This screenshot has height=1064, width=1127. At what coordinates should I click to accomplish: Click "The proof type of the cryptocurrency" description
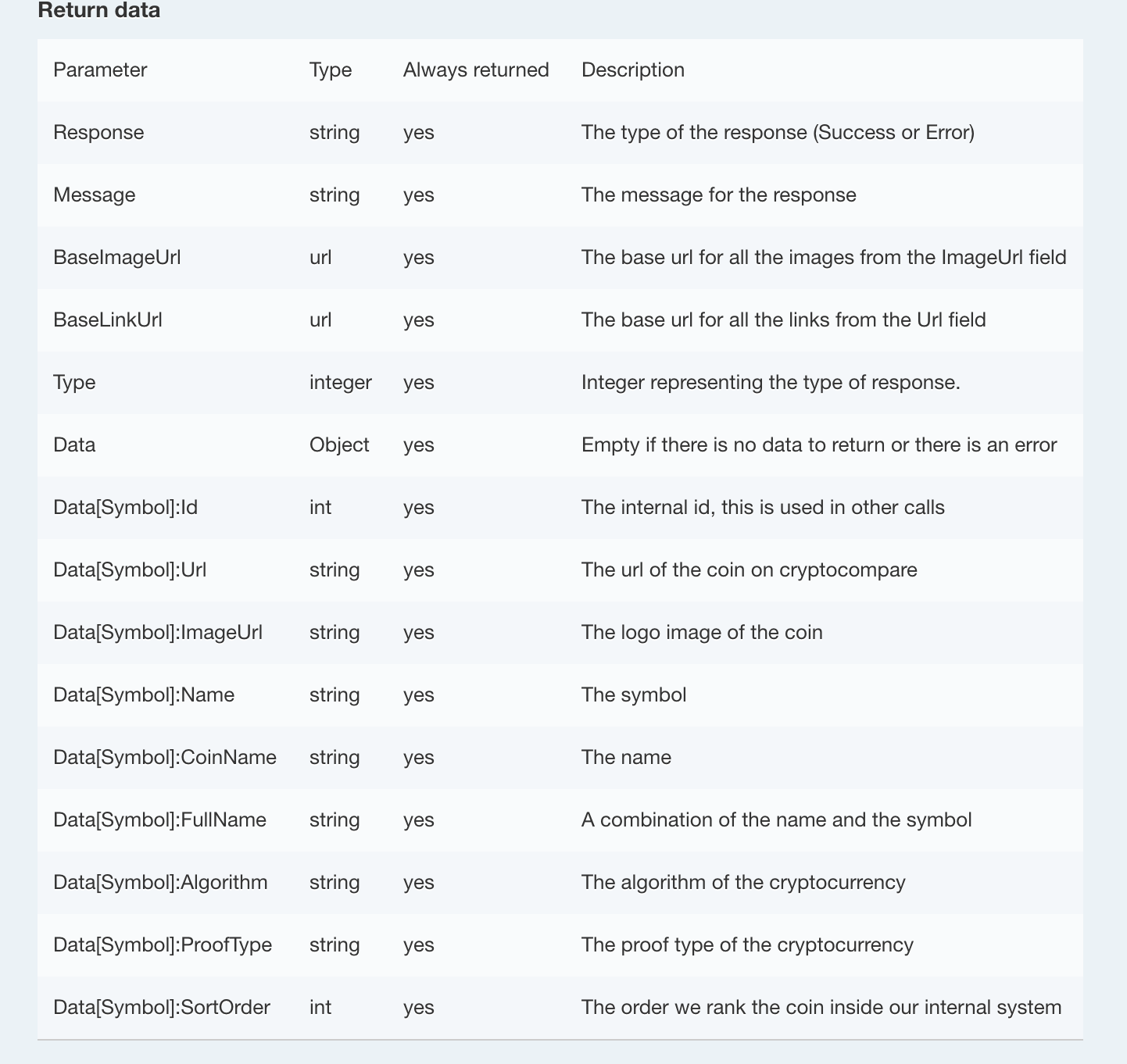click(747, 945)
